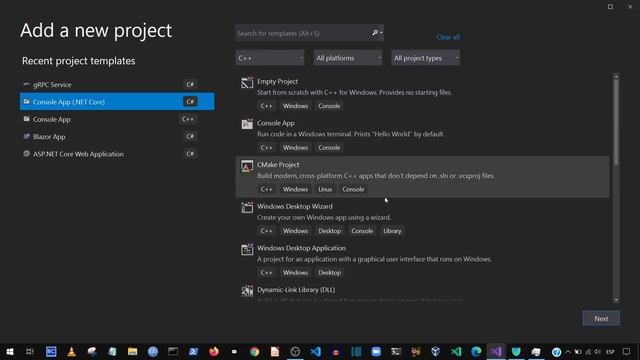Select the Empty Project template title
Viewport: 640px width, 360px height.
pos(277,81)
